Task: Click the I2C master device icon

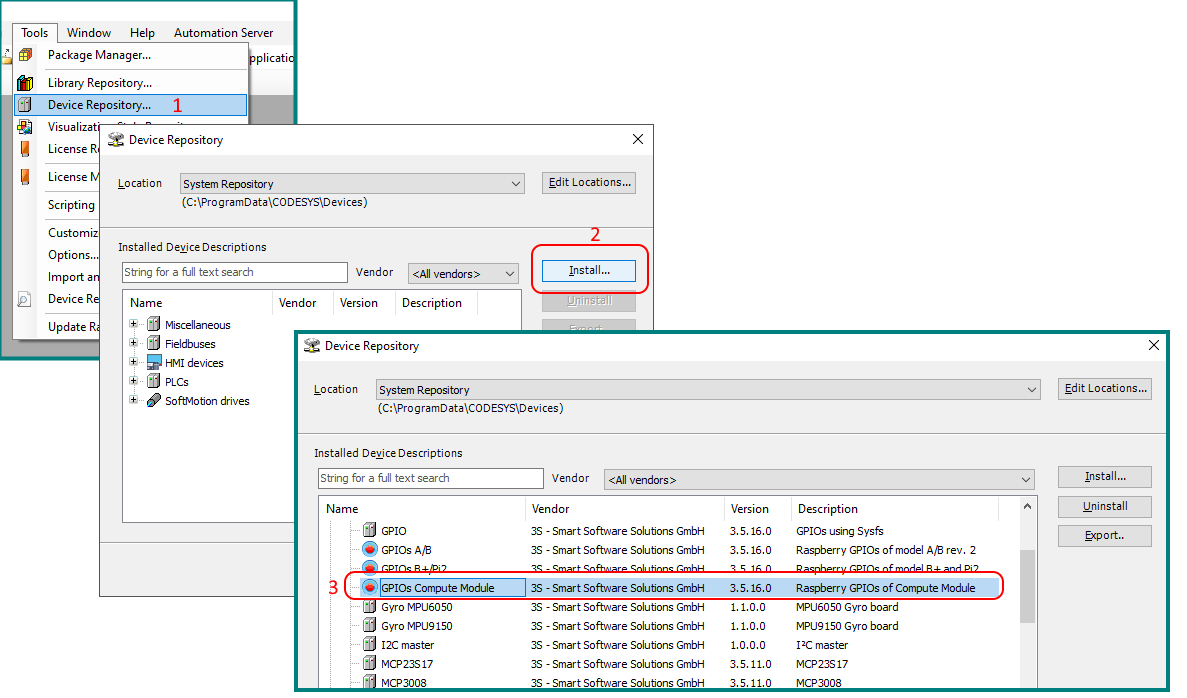Action: click(369, 645)
